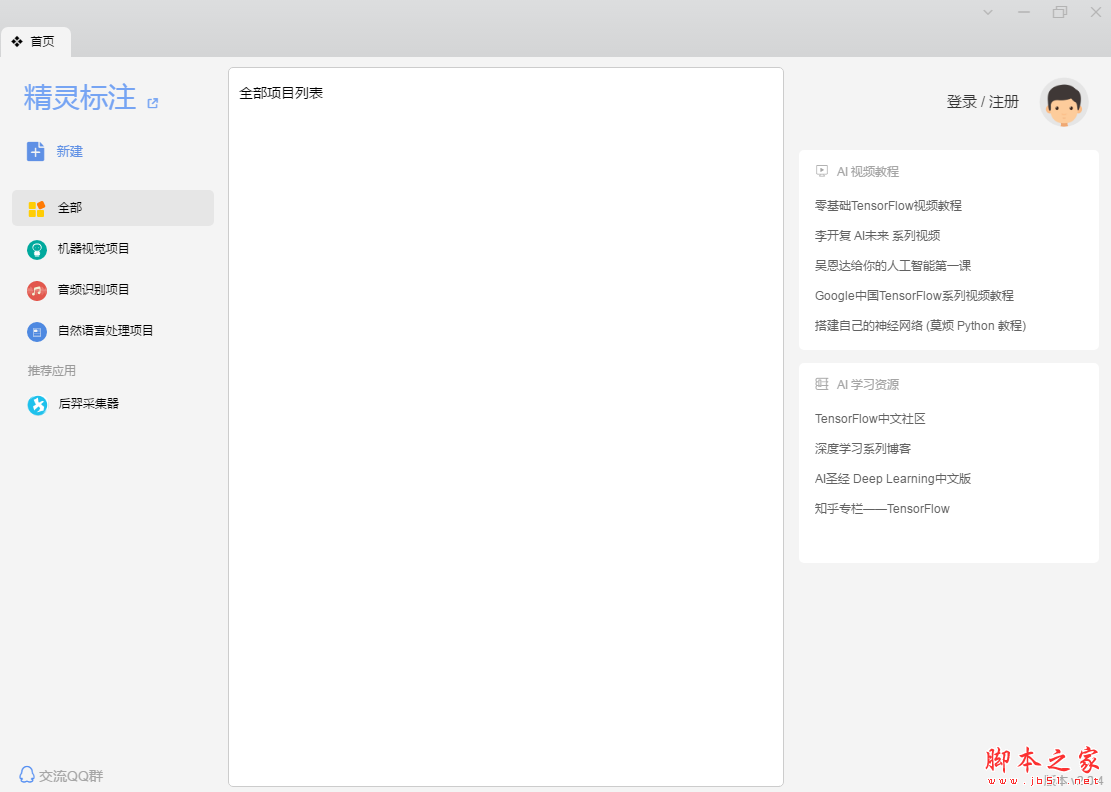This screenshot has width=1111, height=792.
Task: Click the 推荐应用 section label
Action: [52, 370]
